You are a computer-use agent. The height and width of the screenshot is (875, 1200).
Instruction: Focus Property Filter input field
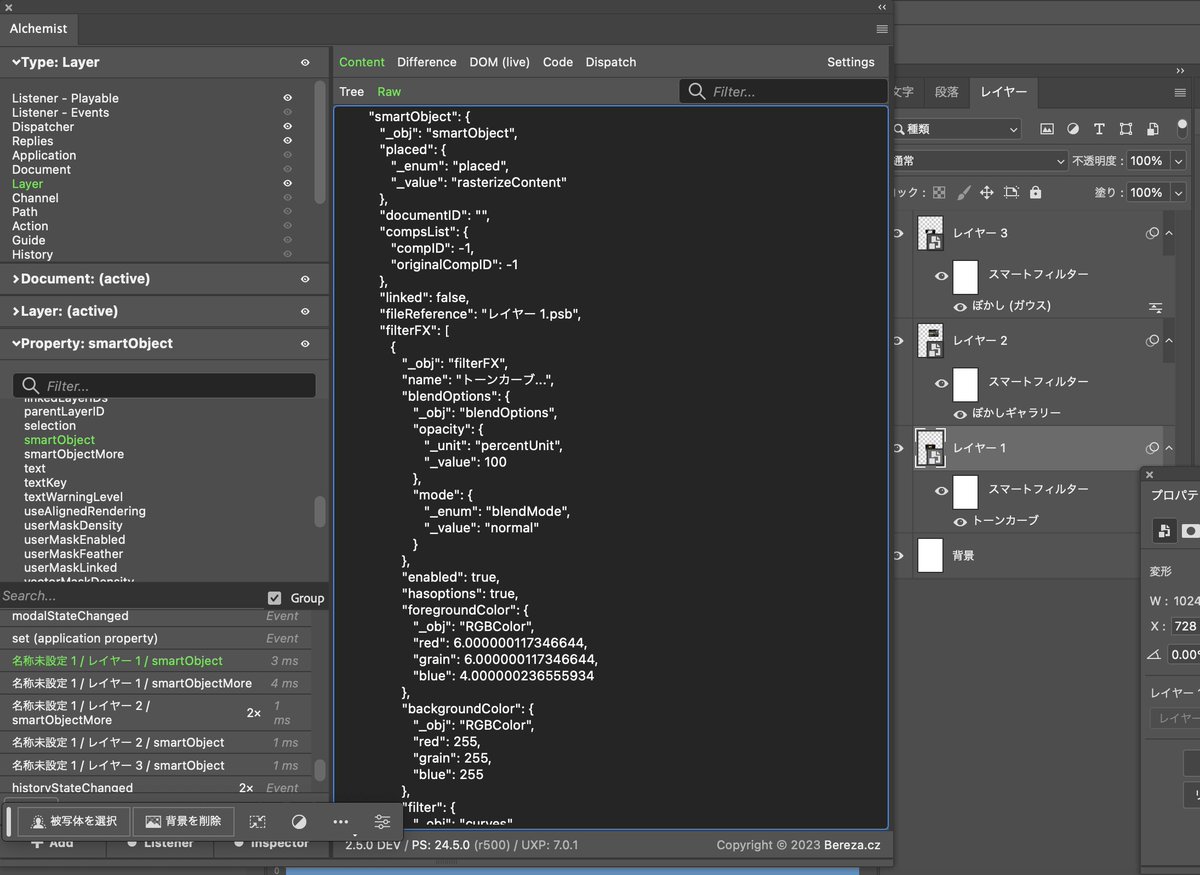[x=164, y=385]
